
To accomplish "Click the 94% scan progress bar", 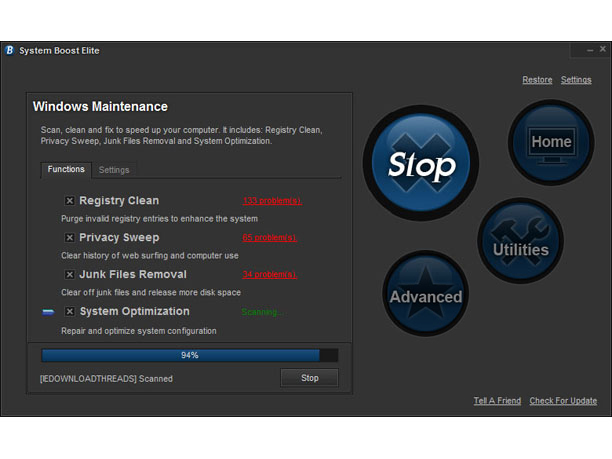I will pyautogui.click(x=190, y=355).
